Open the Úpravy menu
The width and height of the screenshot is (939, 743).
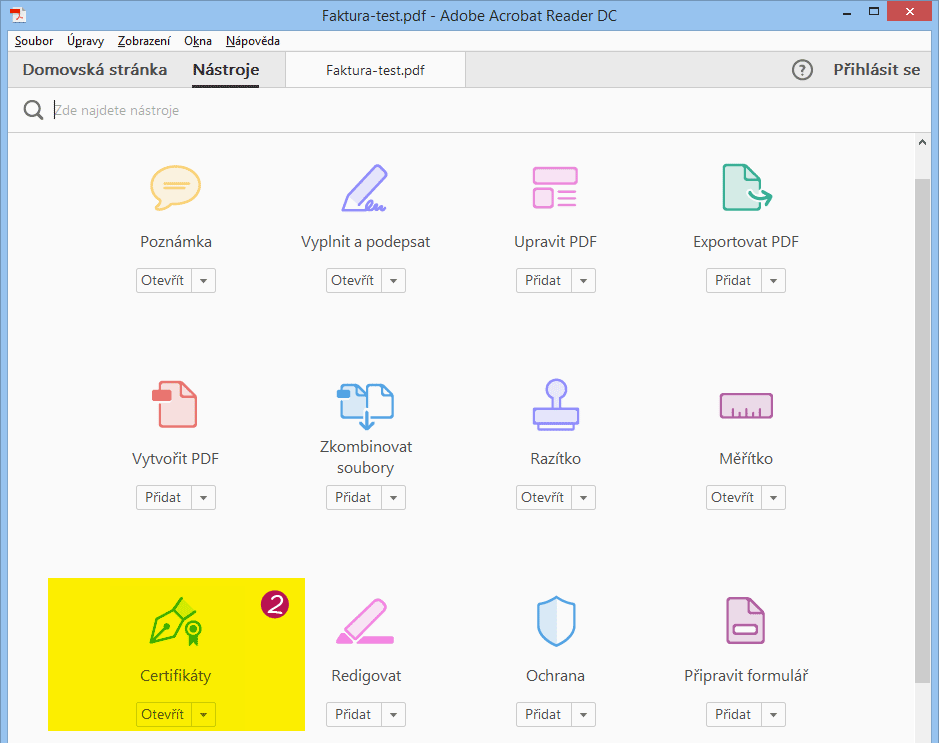pyautogui.click(x=85, y=41)
